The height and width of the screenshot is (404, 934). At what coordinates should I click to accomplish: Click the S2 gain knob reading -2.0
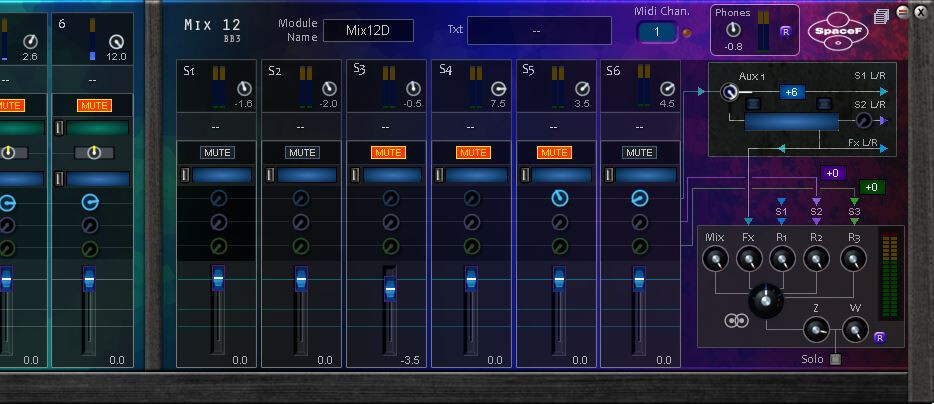(x=329, y=89)
